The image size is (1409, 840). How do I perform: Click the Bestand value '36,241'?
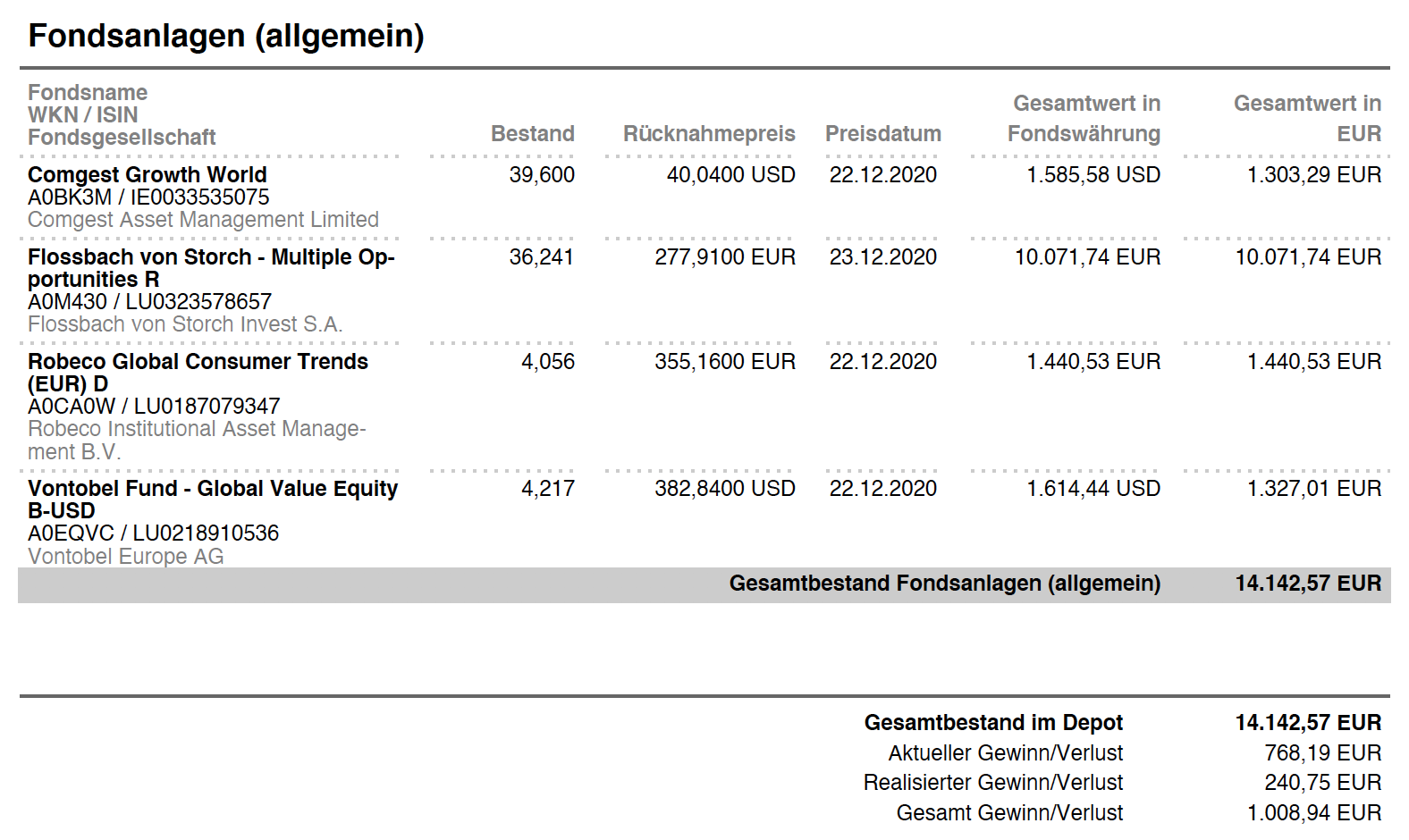(x=542, y=257)
